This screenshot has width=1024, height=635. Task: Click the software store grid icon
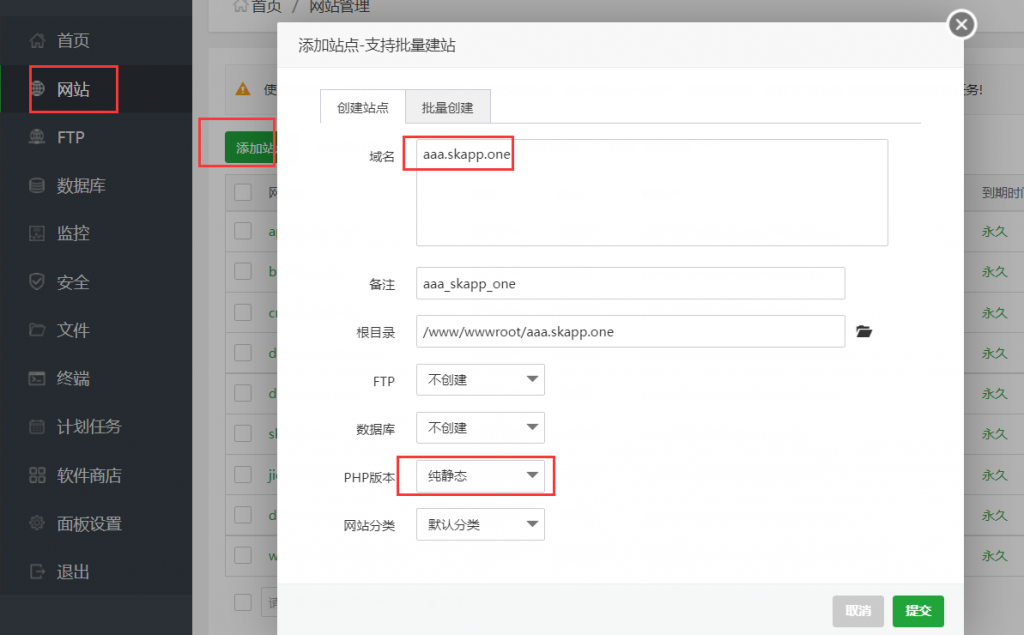tap(38, 475)
